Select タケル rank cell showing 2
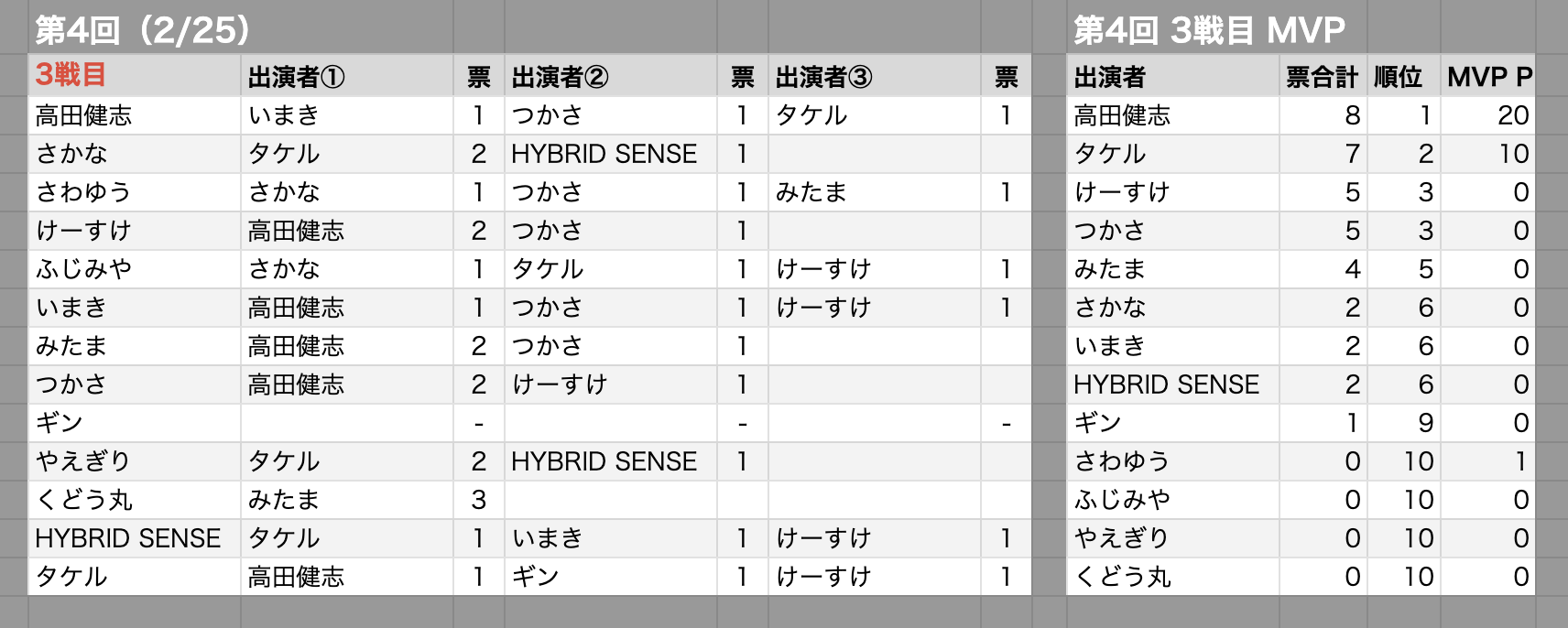 click(x=1404, y=154)
